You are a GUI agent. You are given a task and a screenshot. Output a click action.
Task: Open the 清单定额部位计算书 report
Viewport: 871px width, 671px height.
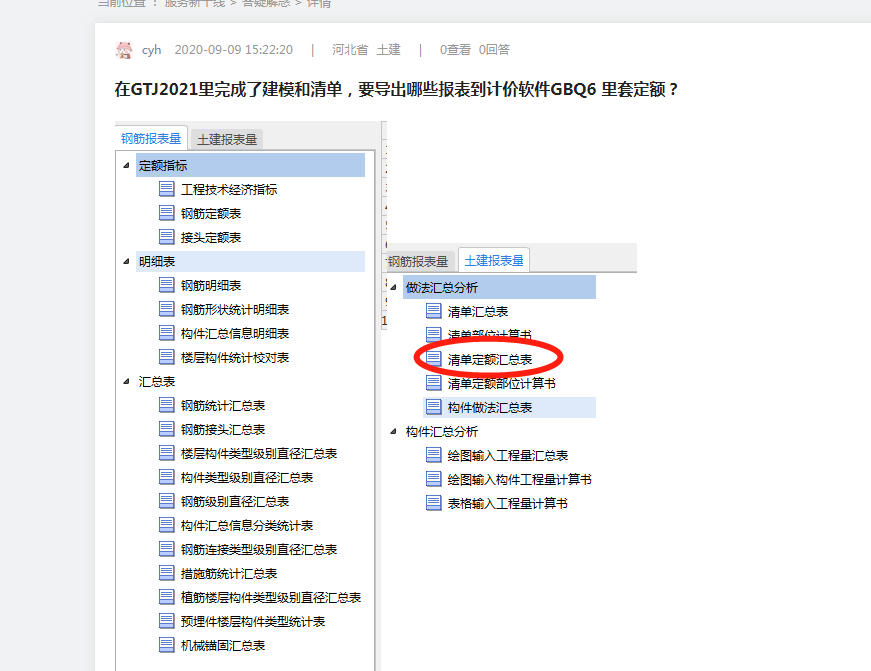(x=502, y=383)
